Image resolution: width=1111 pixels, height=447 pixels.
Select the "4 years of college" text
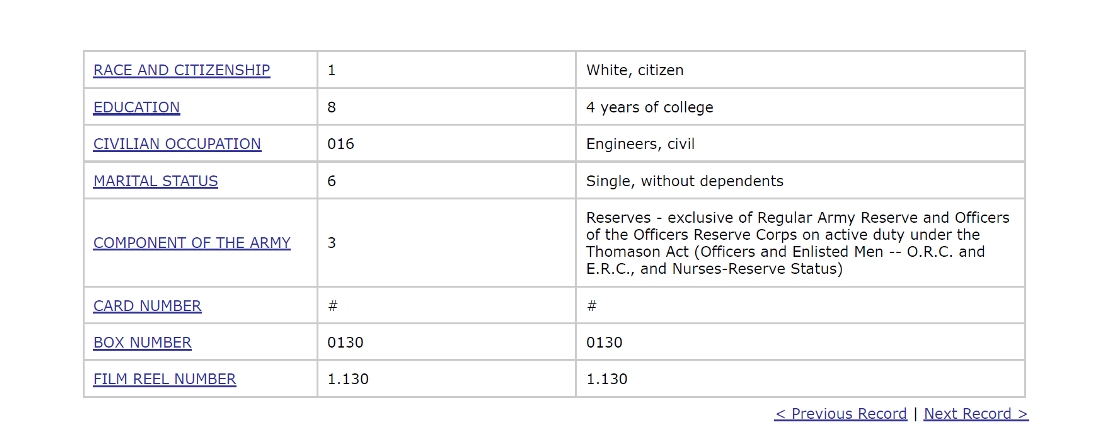pos(649,107)
